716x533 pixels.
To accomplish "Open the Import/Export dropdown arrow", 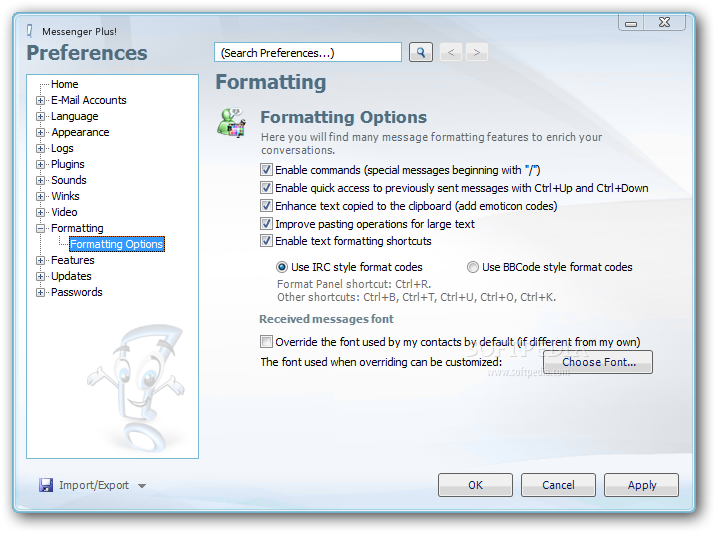I will [142, 486].
